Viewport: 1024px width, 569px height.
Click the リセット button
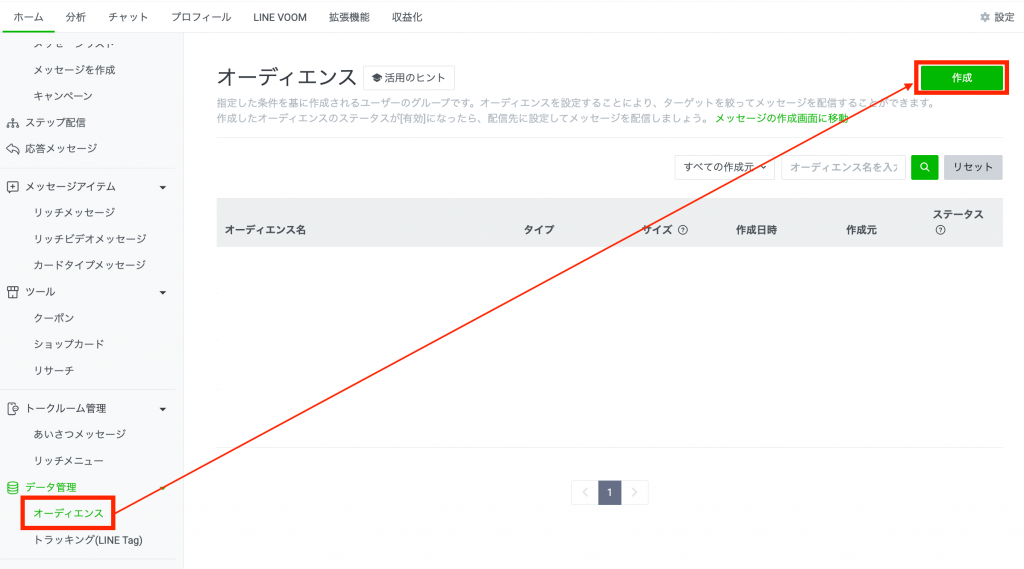(973, 167)
